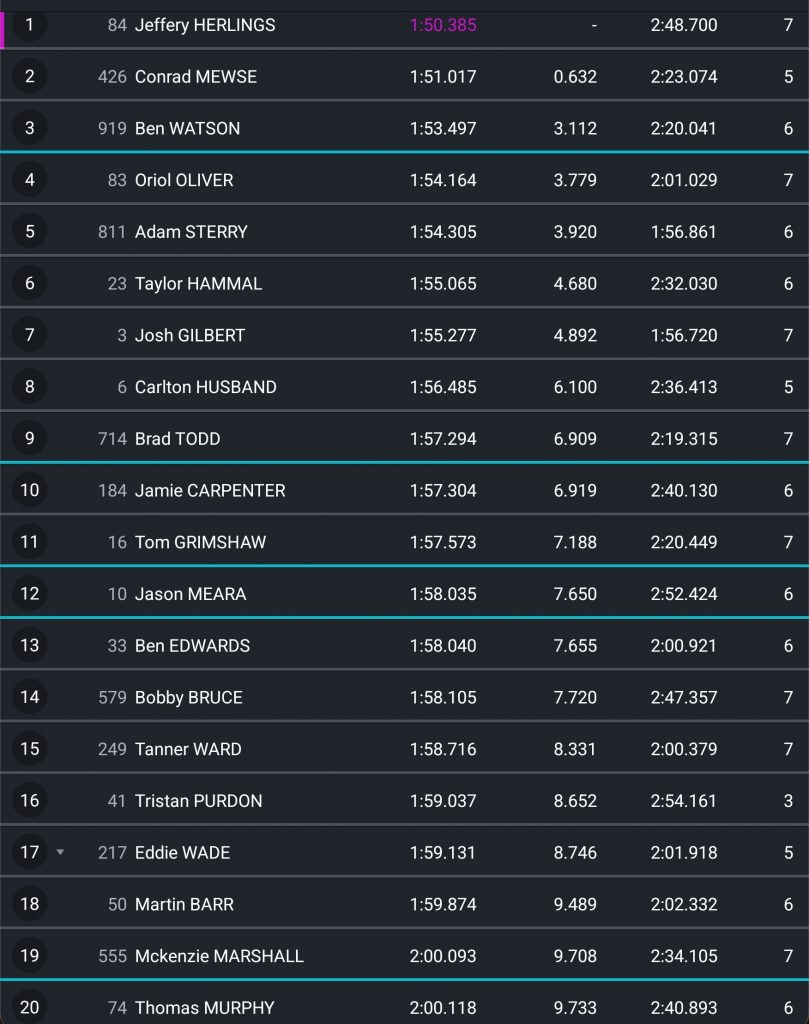Viewport: 809px width, 1024px height.
Task: Click the position 16 circle badge
Action: (x=30, y=800)
